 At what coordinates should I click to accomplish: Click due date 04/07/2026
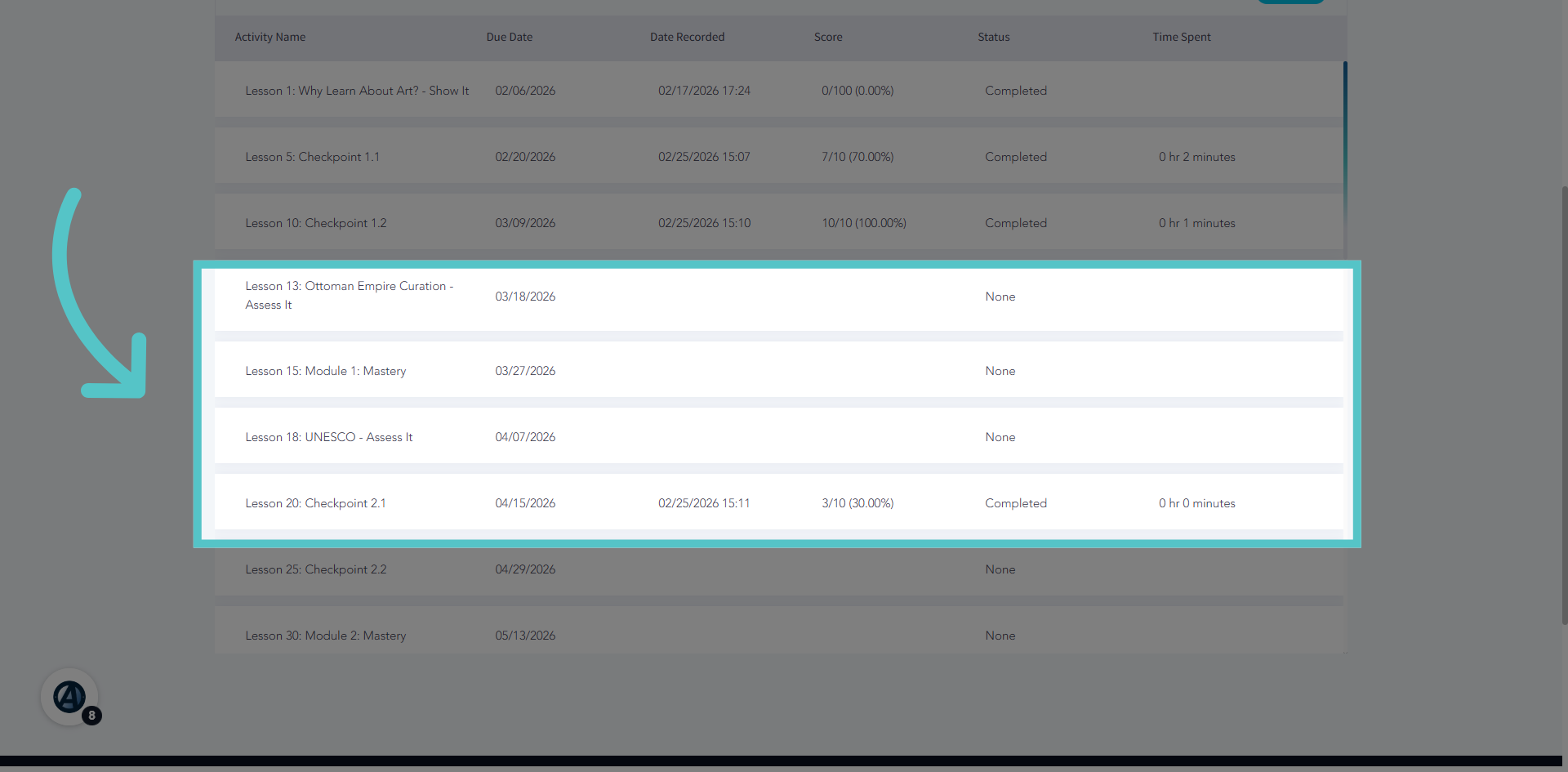tap(525, 437)
